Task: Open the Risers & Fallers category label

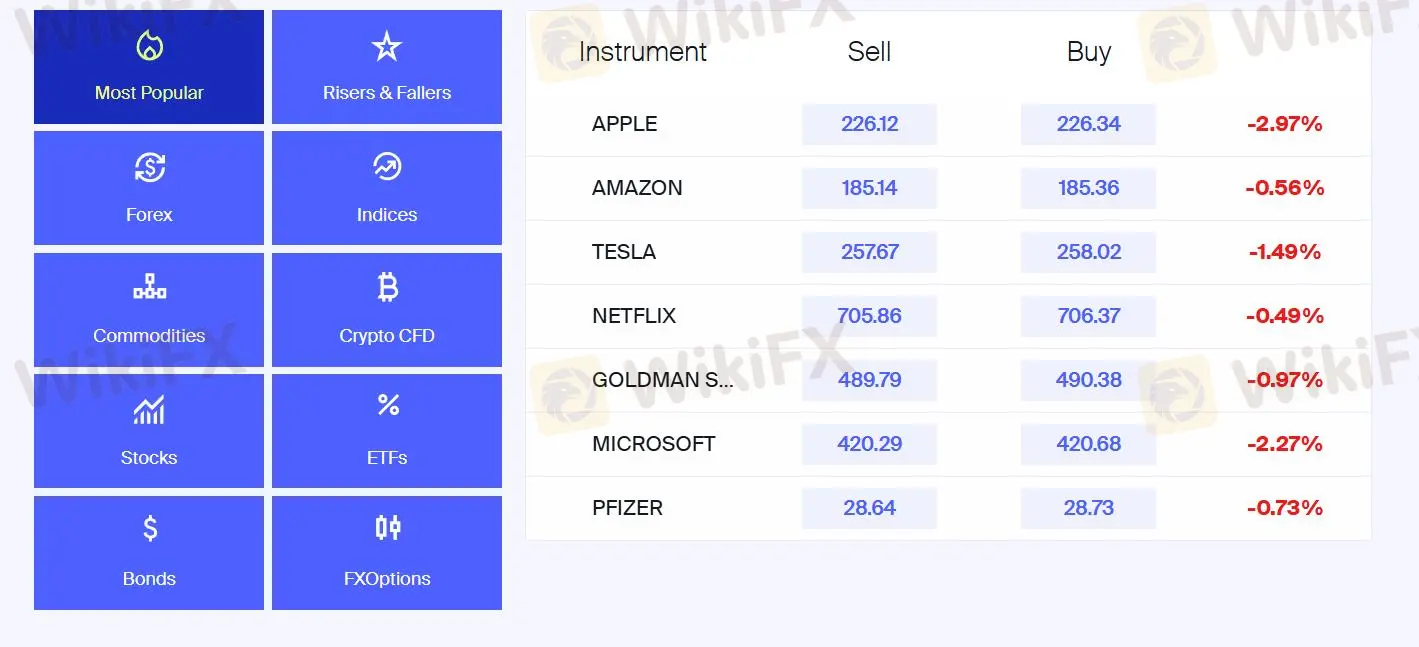Action: (387, 93)
